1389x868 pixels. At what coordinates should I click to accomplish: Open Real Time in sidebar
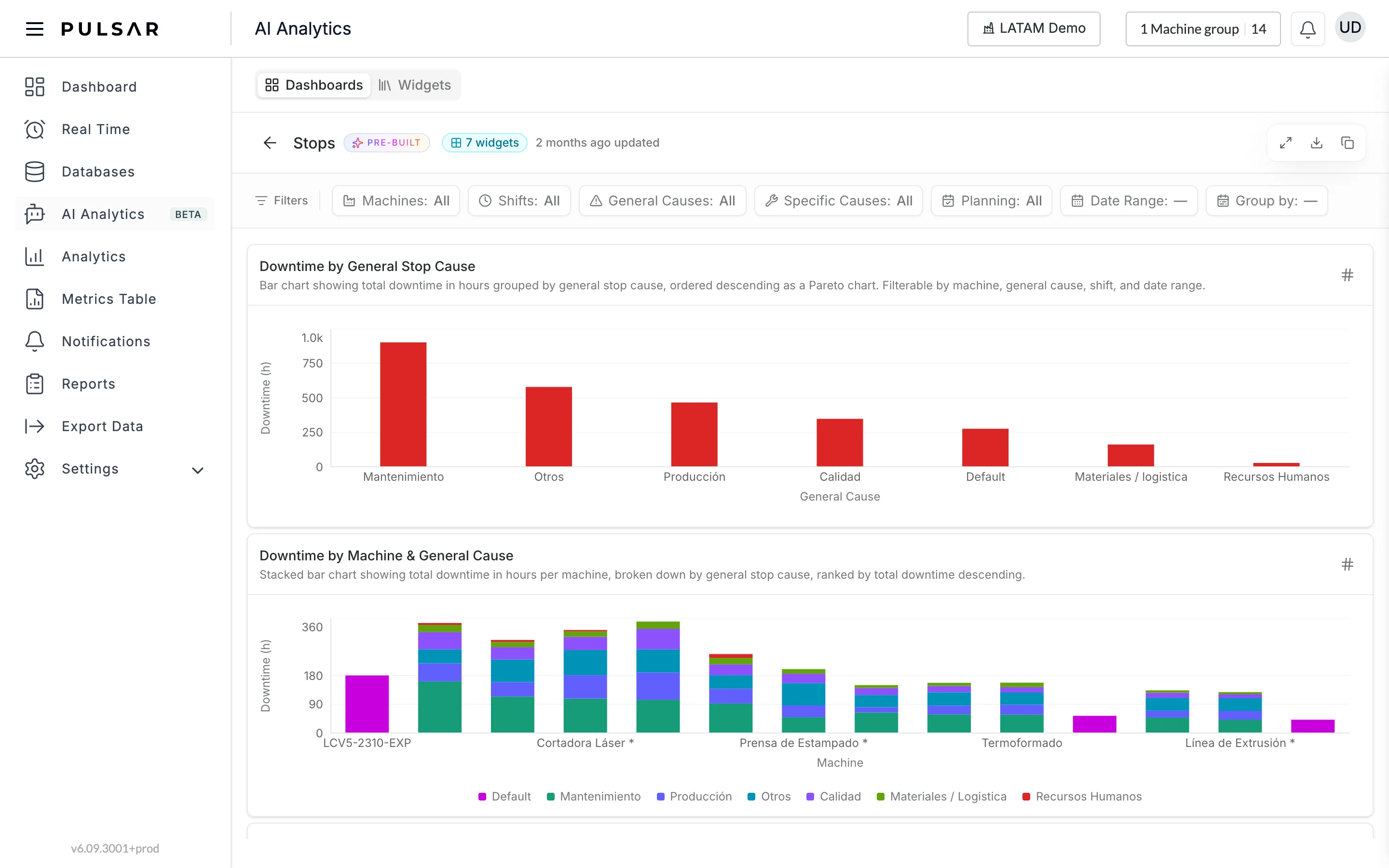coord(115,129)
